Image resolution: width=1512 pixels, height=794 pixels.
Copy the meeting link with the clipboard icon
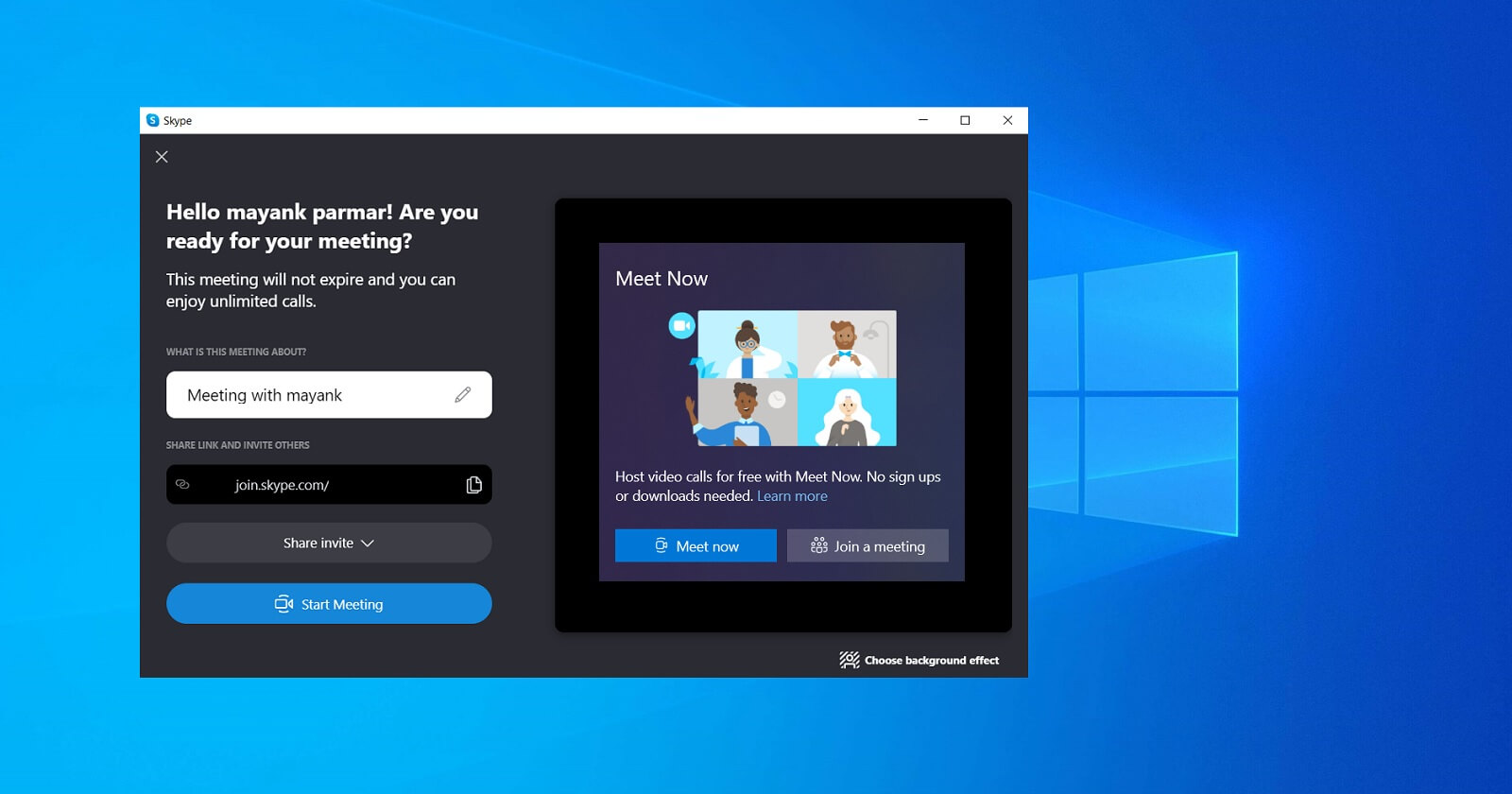click(473, 485)
